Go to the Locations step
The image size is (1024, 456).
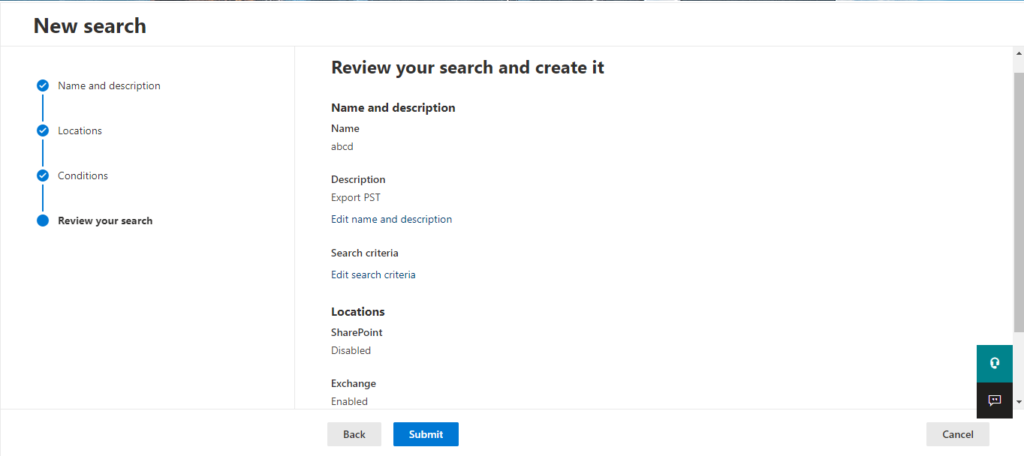(80, 131)
